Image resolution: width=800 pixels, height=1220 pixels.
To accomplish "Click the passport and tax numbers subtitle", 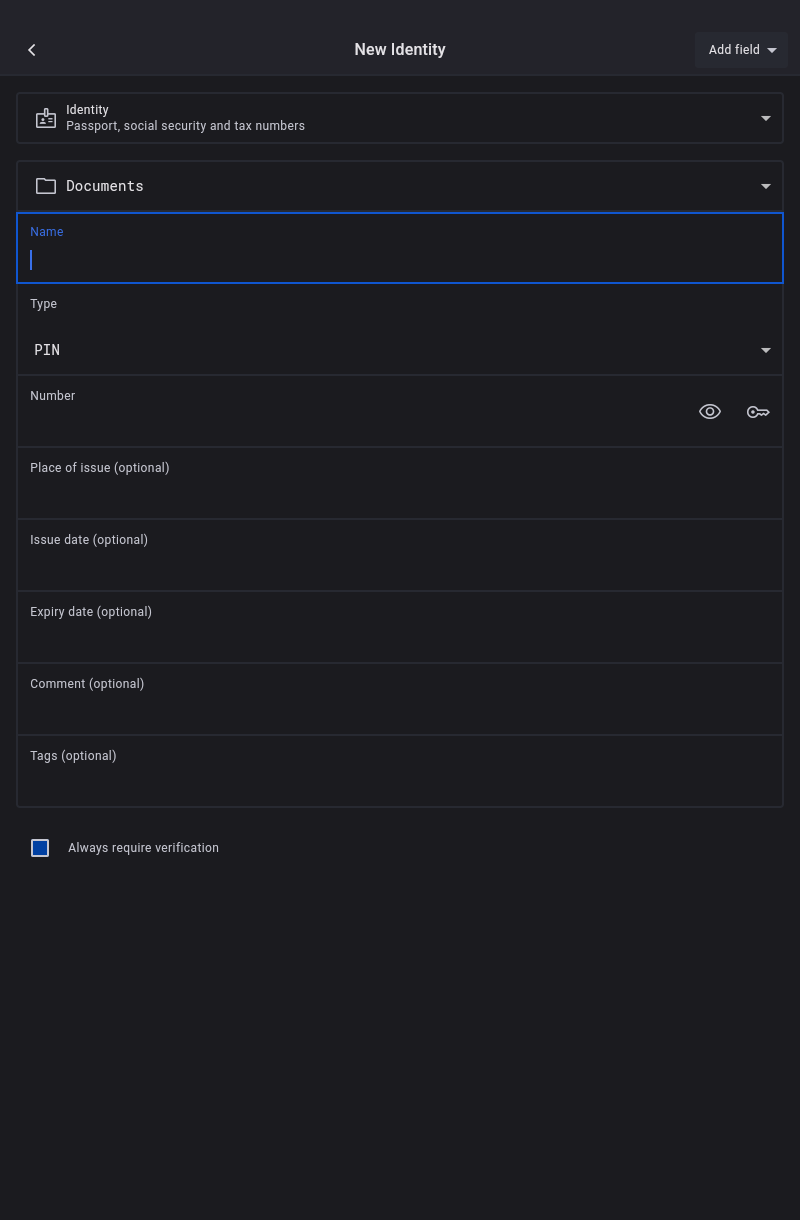I will [x=185, y=126].
